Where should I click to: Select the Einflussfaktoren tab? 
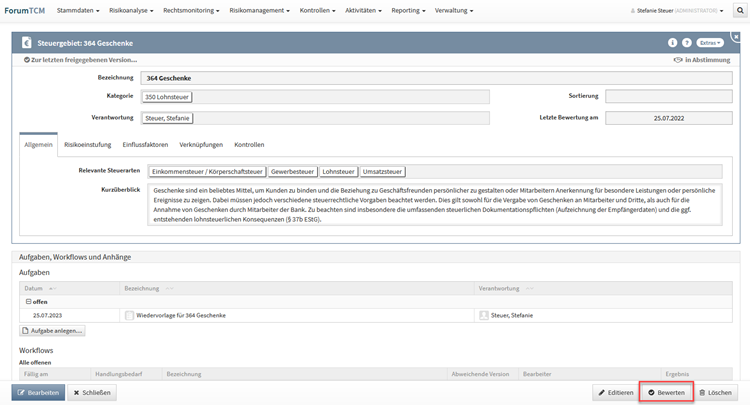click(x=145, y=145)
